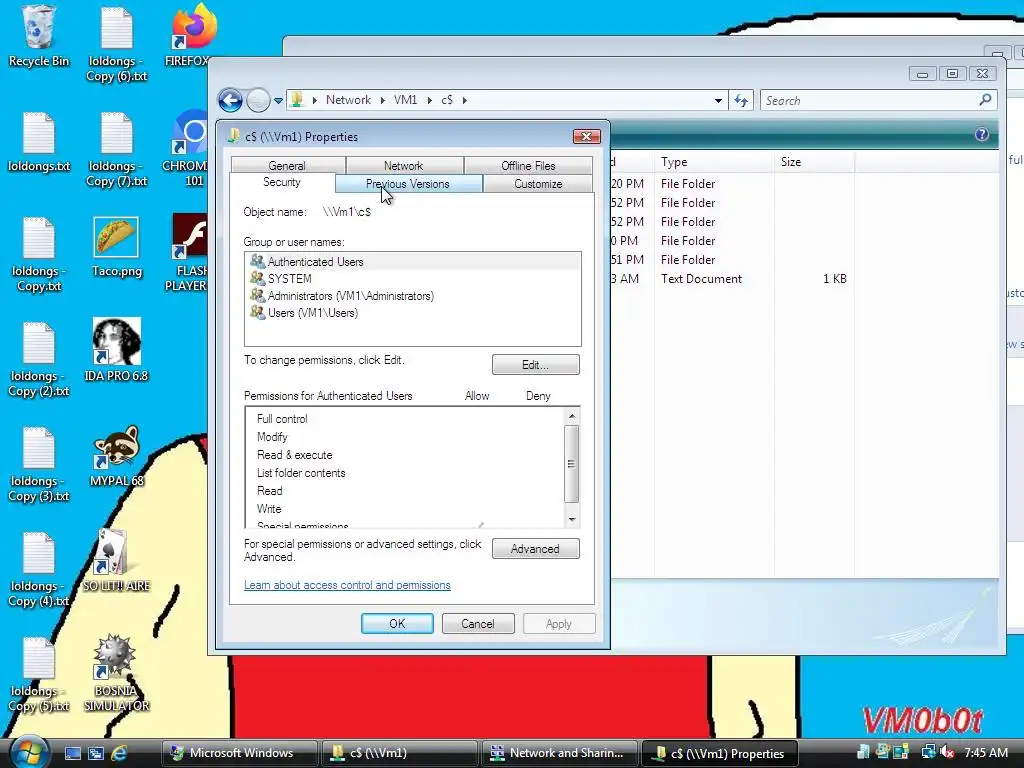Open recent pages dropdown arrow

point(278,101)
